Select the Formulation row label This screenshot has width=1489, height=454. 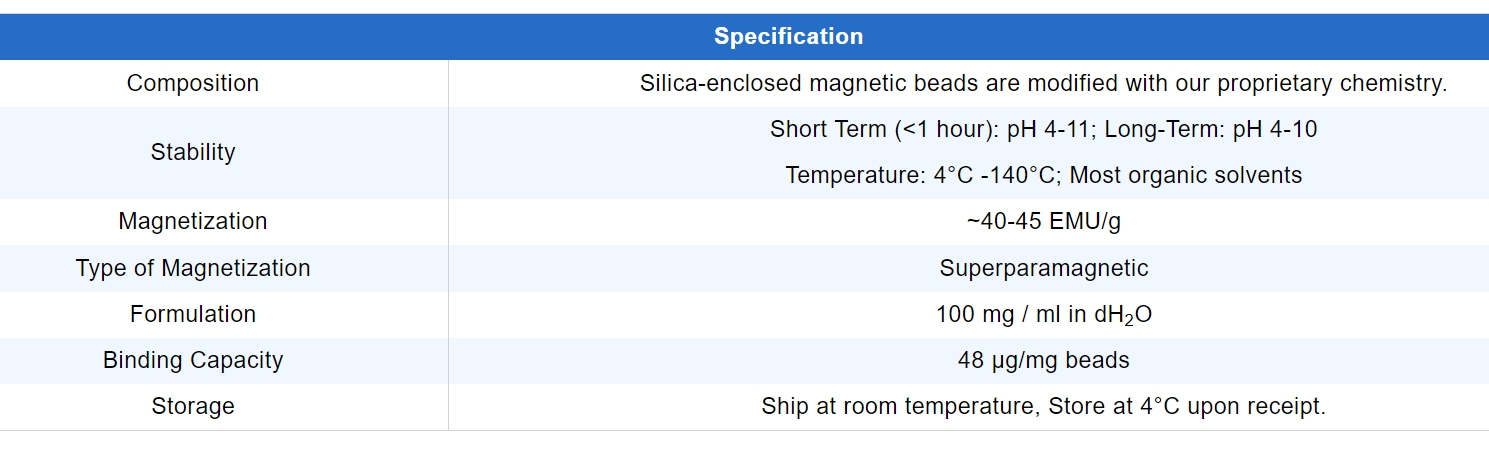pos(193,314)
